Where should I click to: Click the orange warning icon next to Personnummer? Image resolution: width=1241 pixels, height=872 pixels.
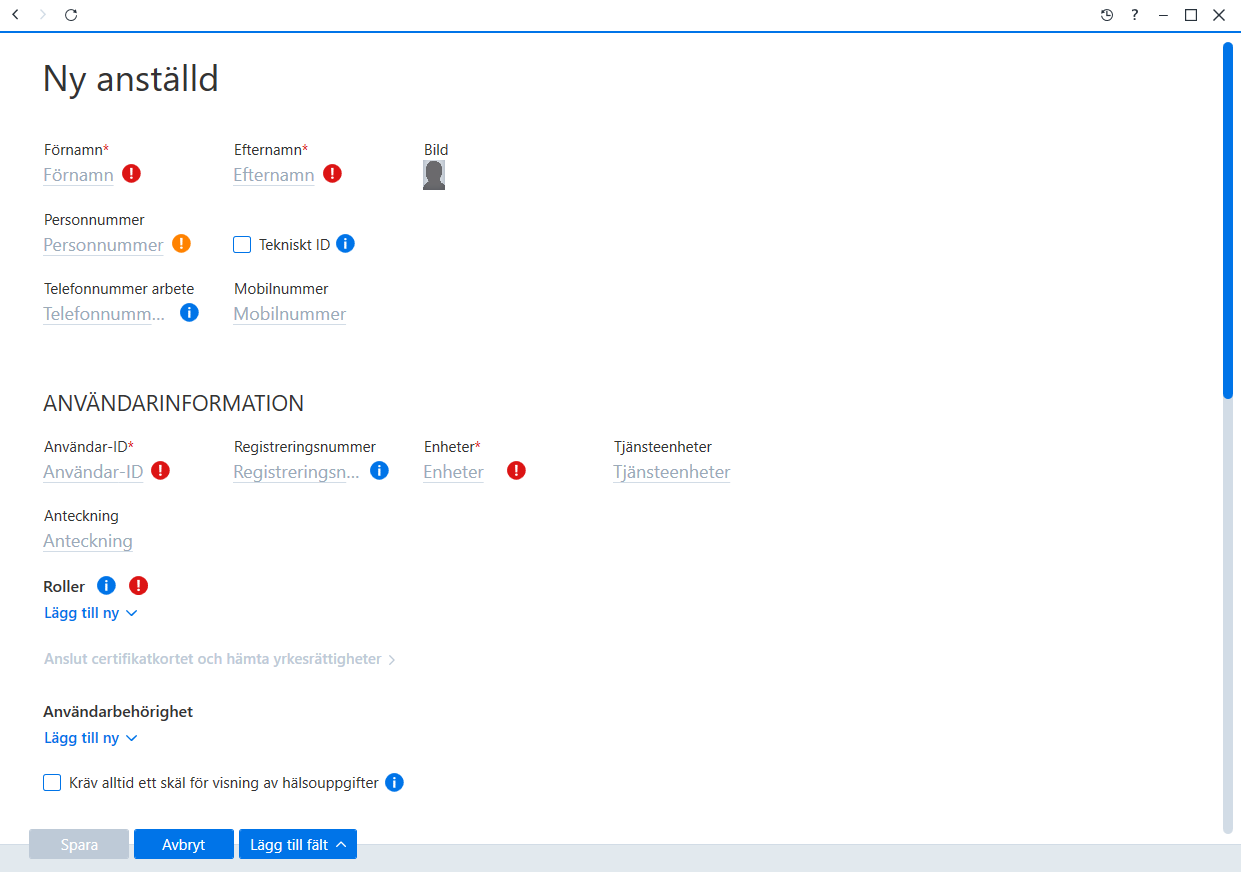(181, 243)
